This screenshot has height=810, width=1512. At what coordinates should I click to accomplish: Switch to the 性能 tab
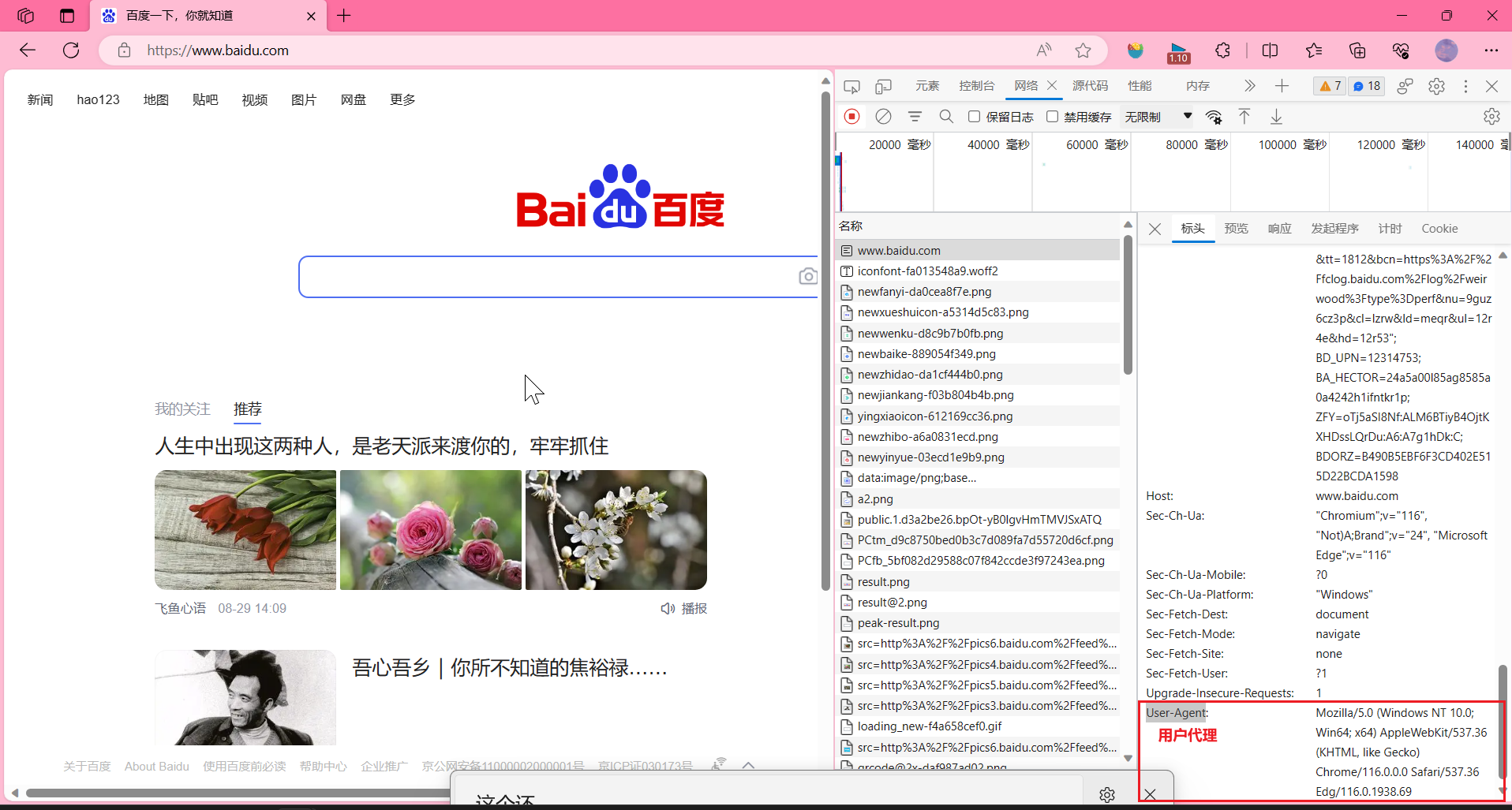1140,86
